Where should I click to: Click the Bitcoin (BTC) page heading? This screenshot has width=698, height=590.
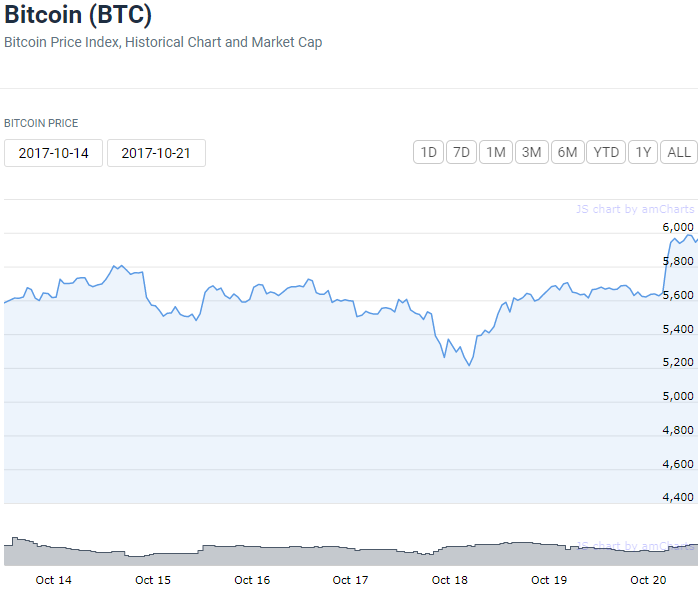[78, 14]
